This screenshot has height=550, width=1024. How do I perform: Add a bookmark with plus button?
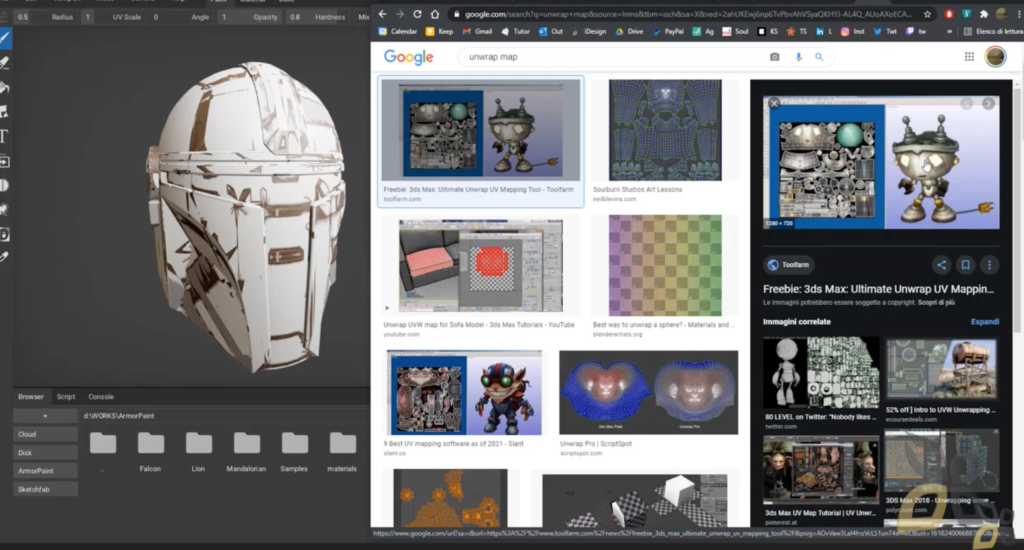click(x=45, y=415)
